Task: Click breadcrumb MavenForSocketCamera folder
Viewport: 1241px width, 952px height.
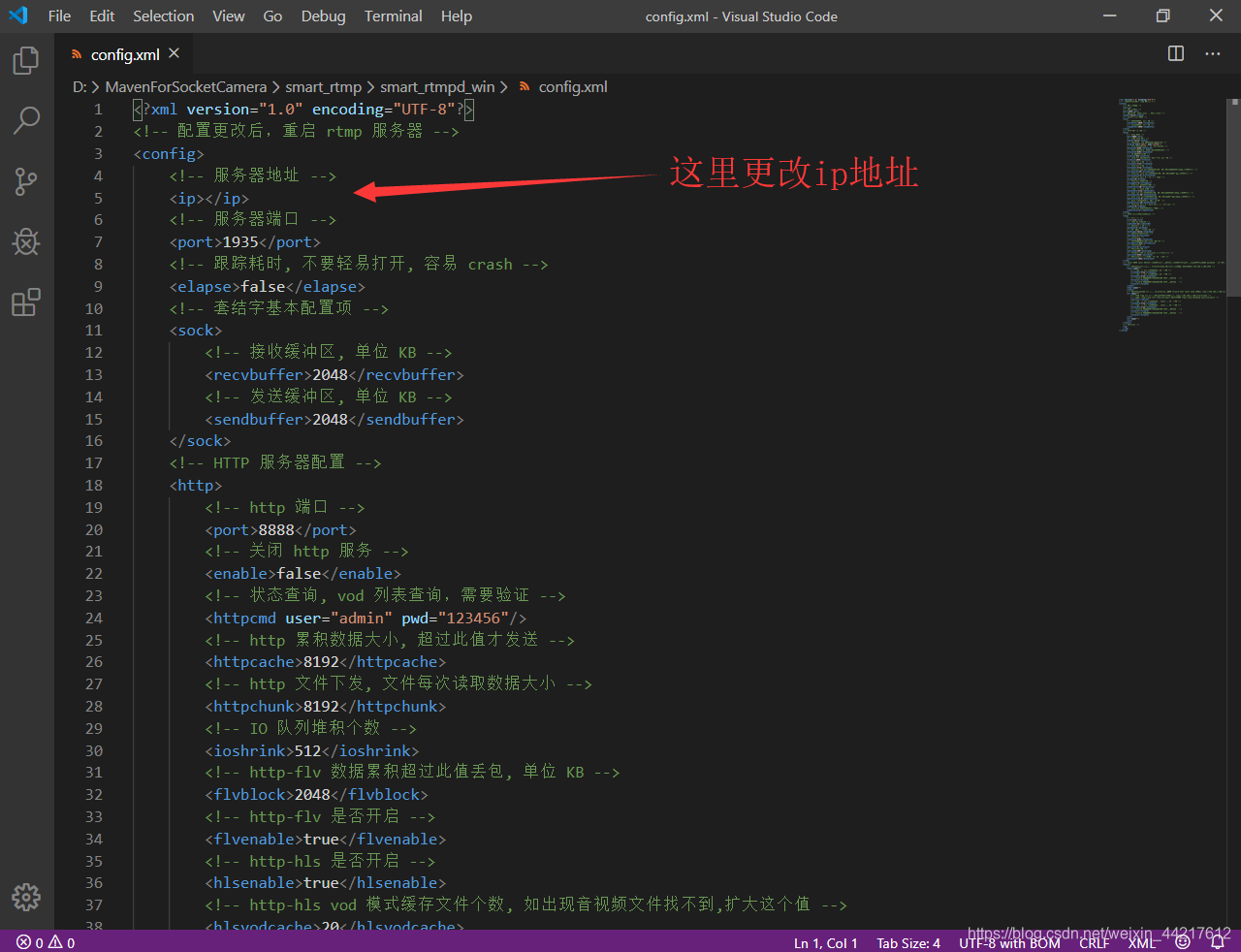Action: tap(185, 86)
